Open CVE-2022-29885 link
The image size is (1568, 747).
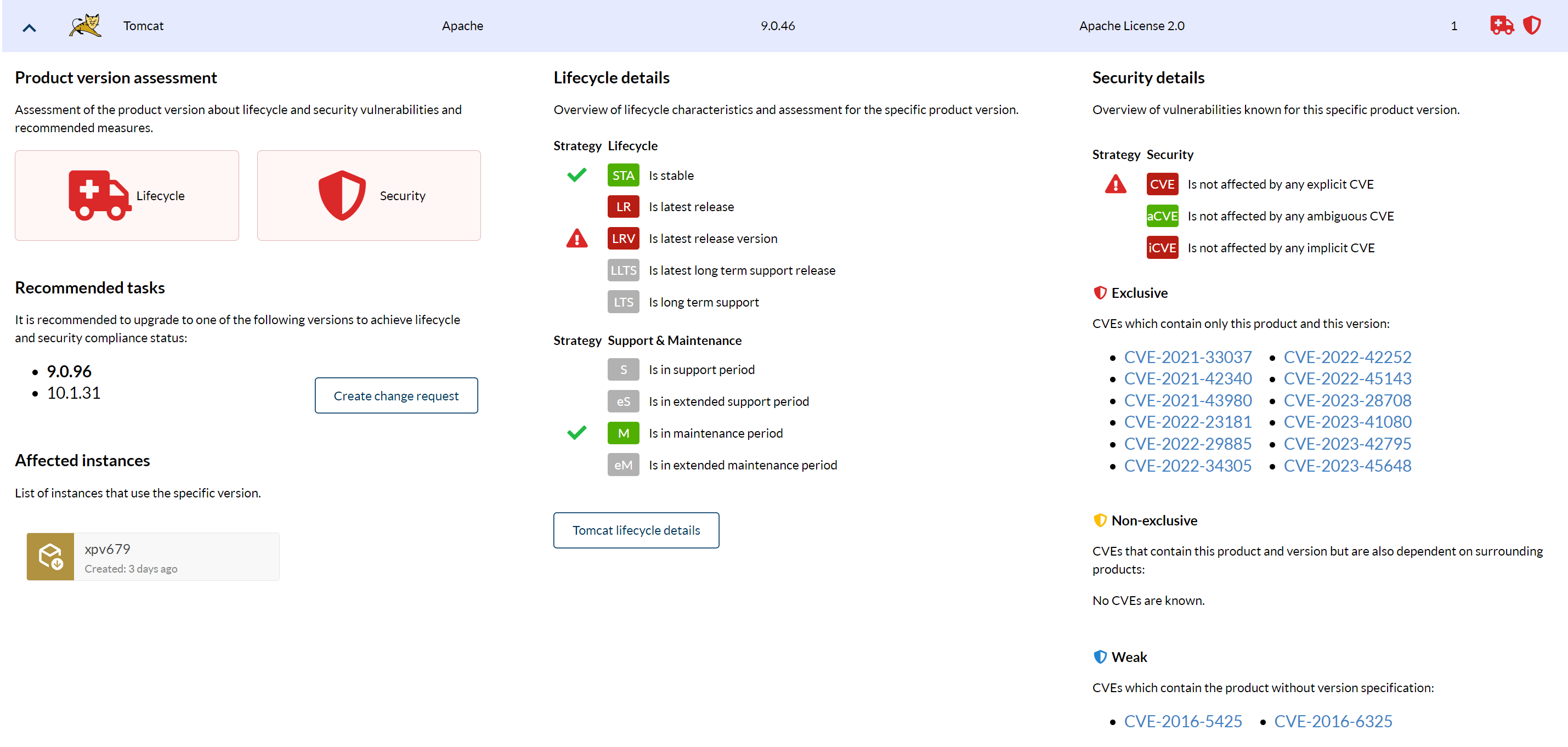click(x=1187, y=444)
